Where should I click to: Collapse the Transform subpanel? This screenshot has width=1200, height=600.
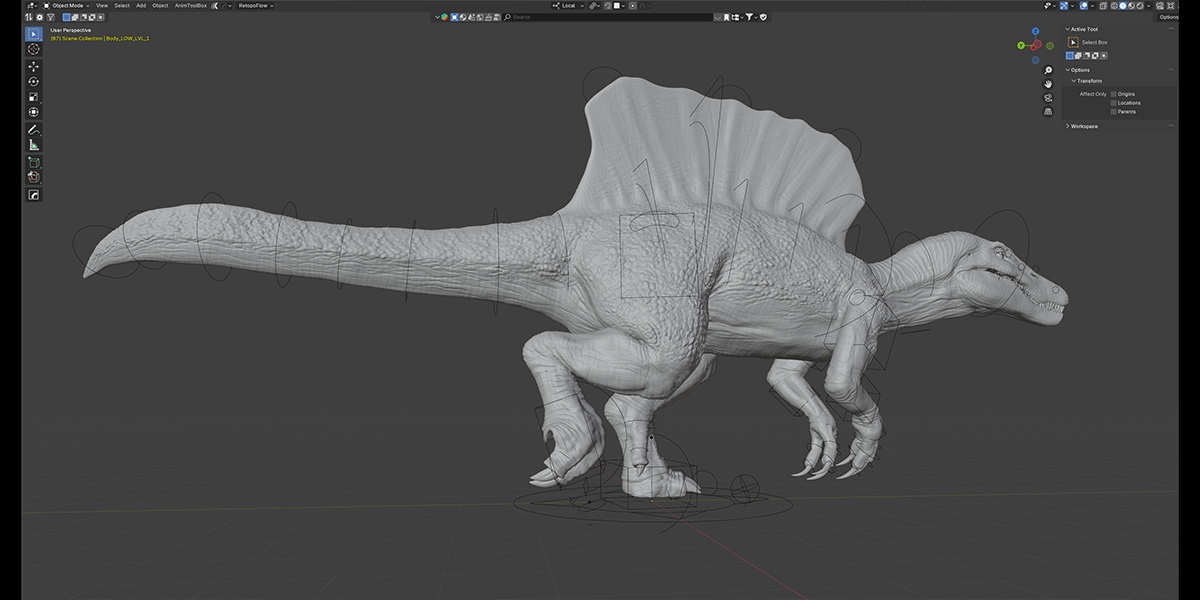[x=1088, y=81]
